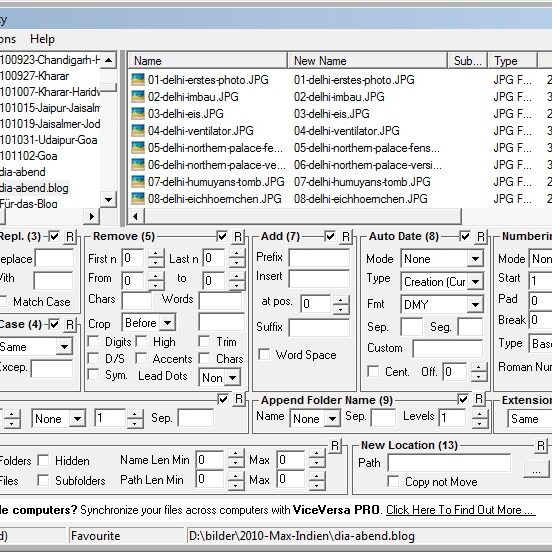Increase Last n value with up stepper

pos(236,253)
